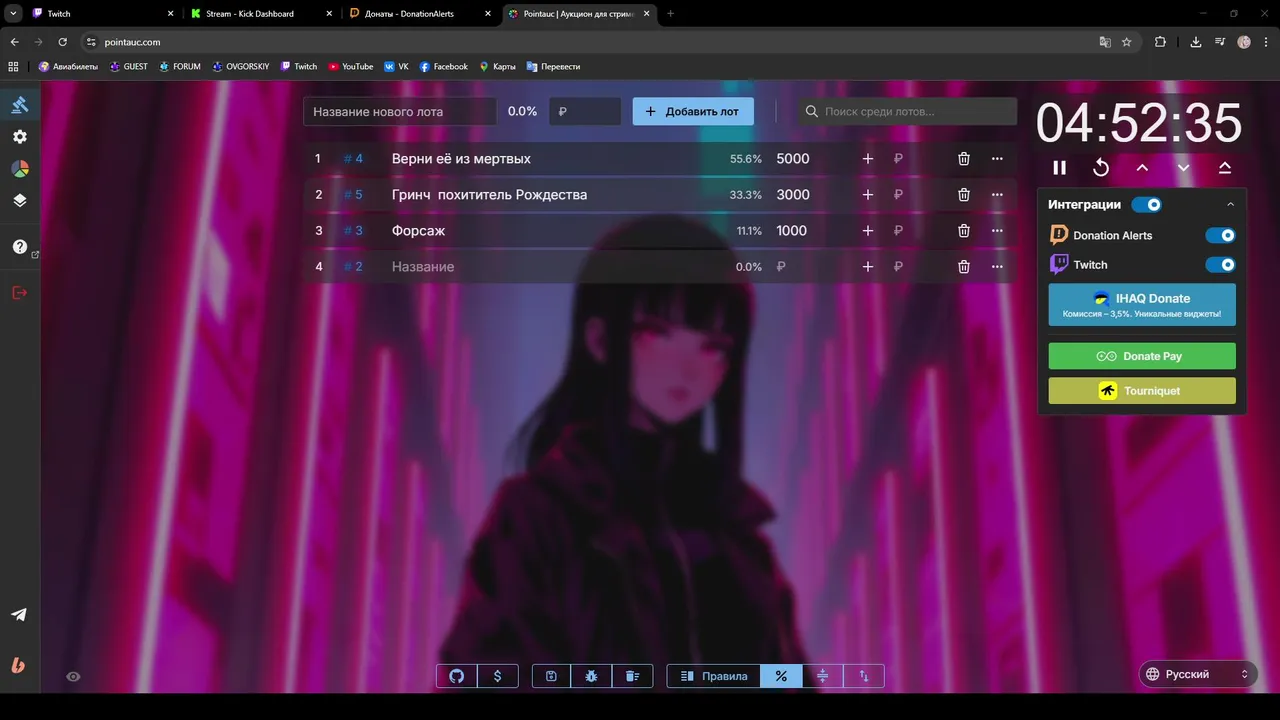This screenshot has height=720, width=1280.
Task: Disable the Donation Alerts integration switch
Action: (1220, 235)
